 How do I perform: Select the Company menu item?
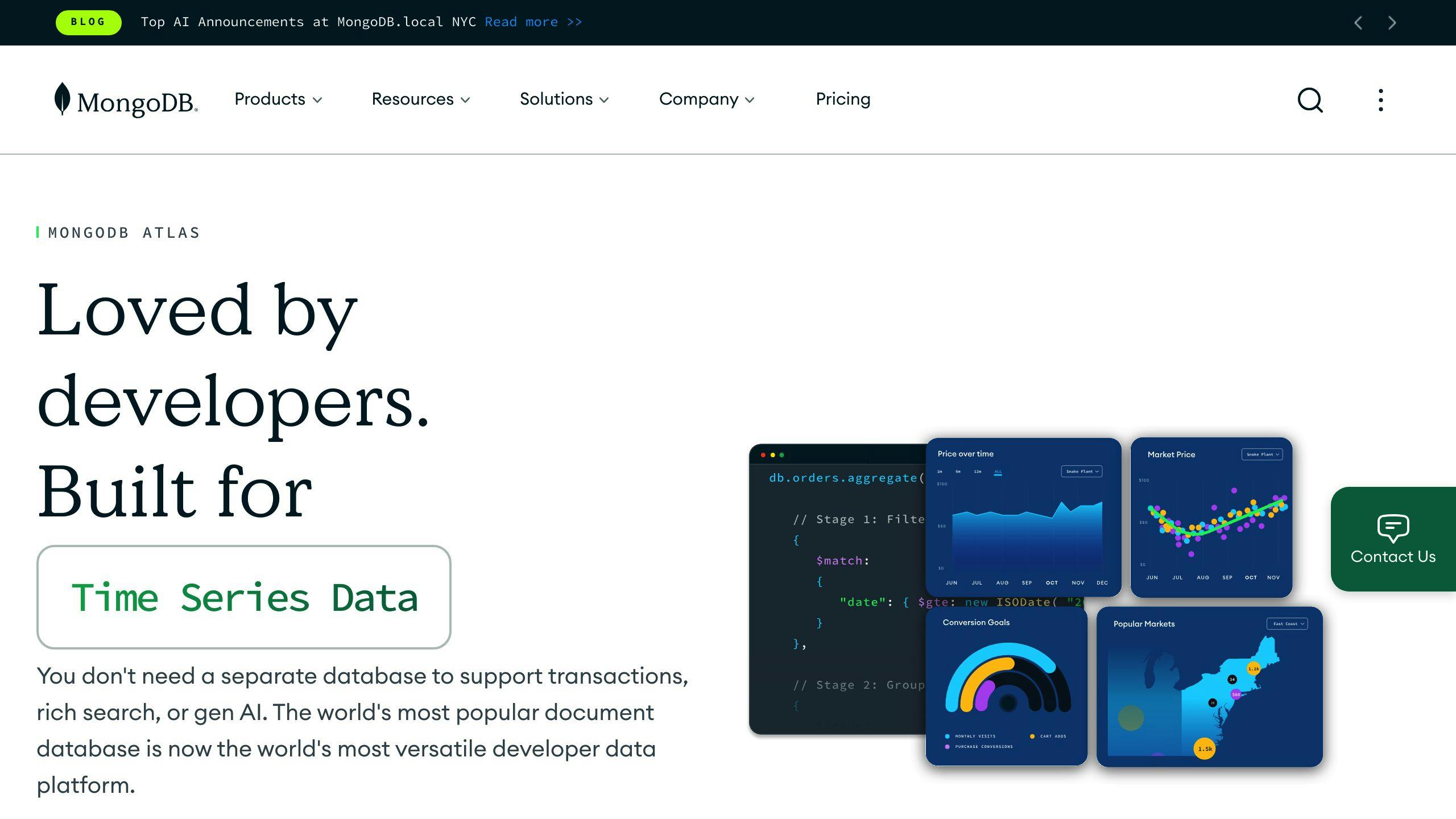click(706, 99)
